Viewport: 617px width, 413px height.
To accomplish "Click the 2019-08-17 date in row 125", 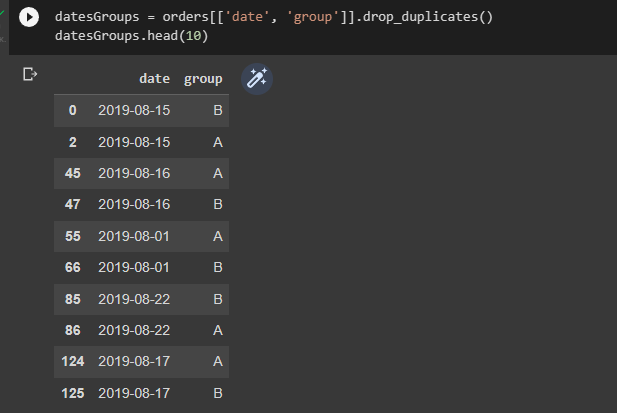I will click(134, 393).
